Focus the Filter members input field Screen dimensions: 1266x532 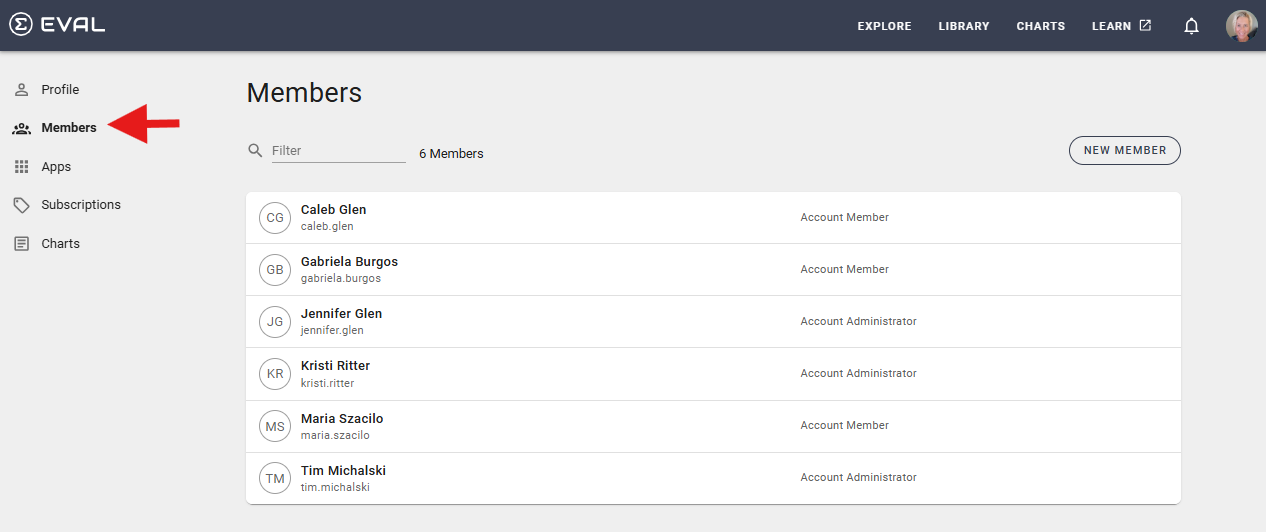[339, 151]
